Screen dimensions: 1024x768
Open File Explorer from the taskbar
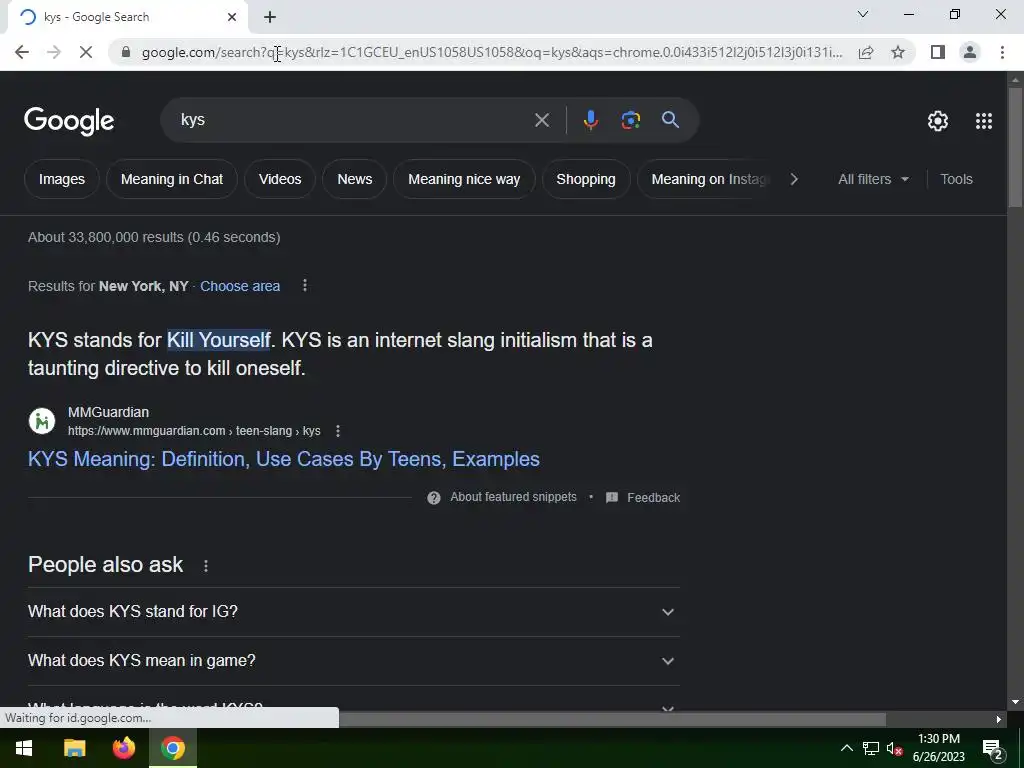coord(74,748)
